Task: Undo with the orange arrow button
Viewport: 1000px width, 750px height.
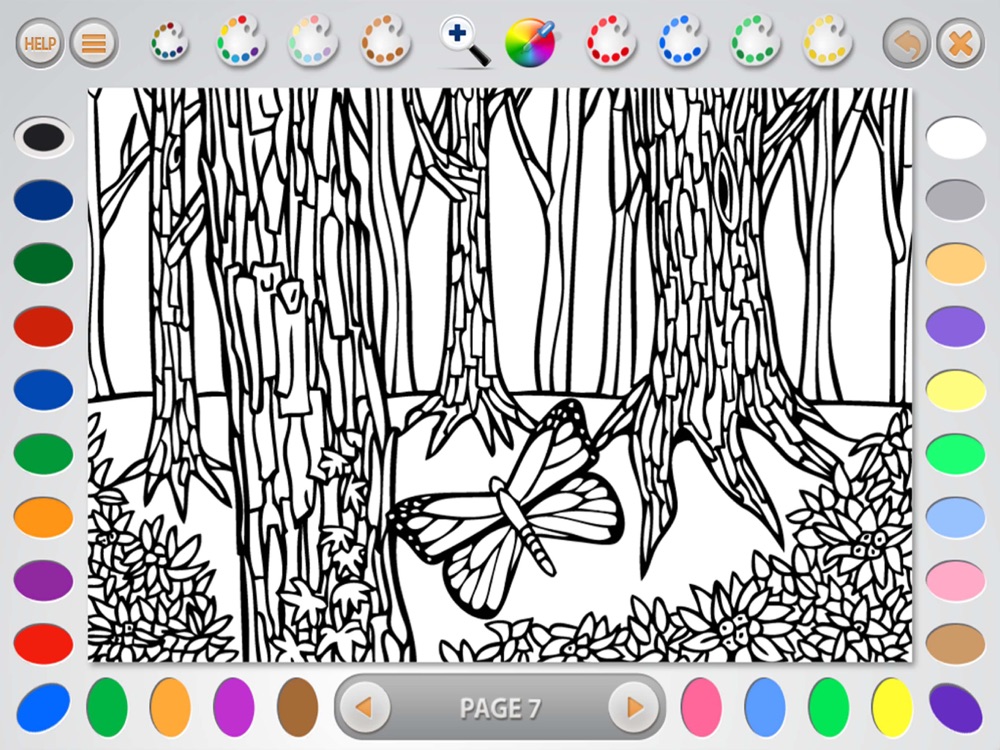Action: point(907,43)
